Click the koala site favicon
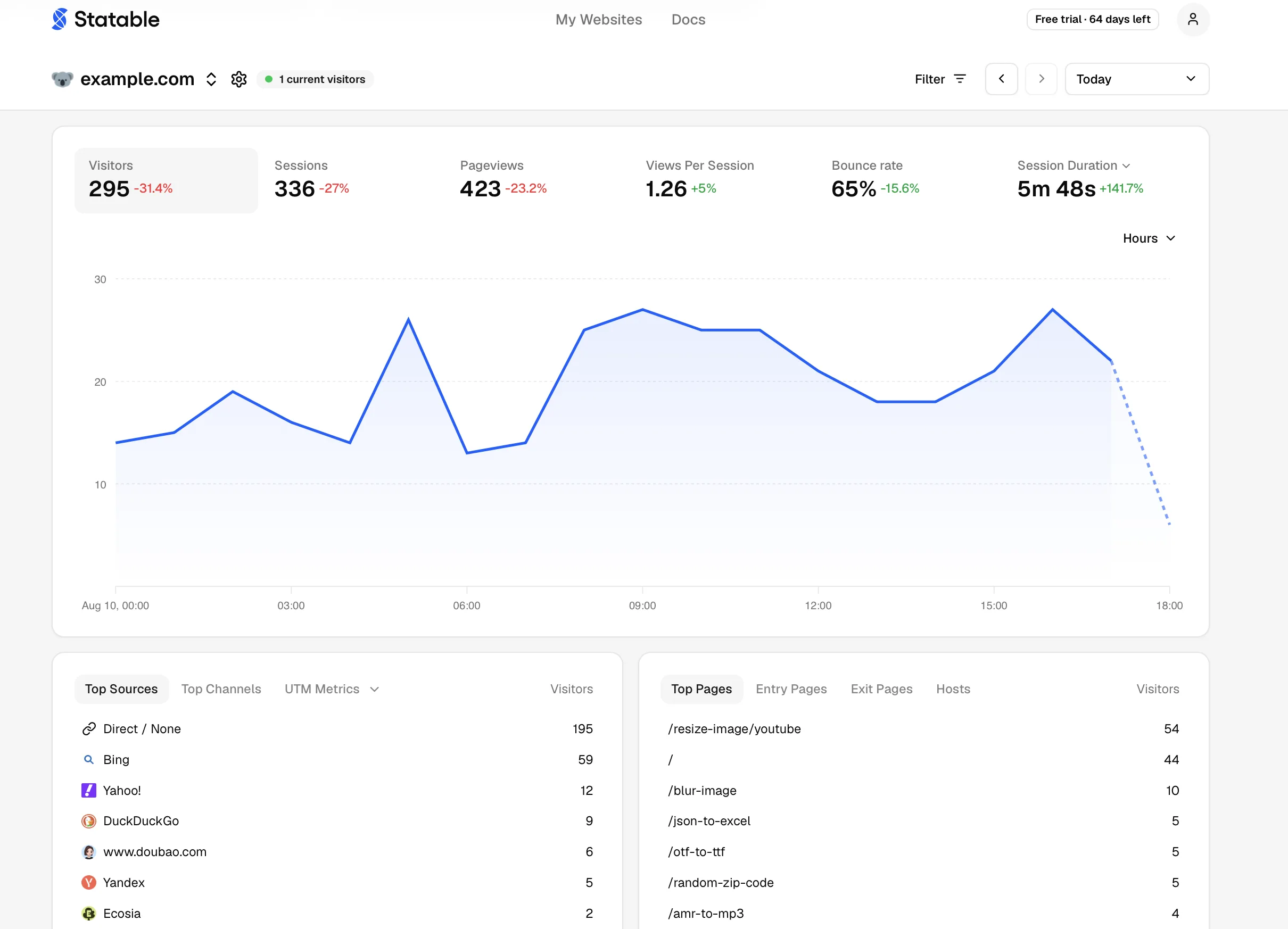1288x929 pixels. click(62, 79)
